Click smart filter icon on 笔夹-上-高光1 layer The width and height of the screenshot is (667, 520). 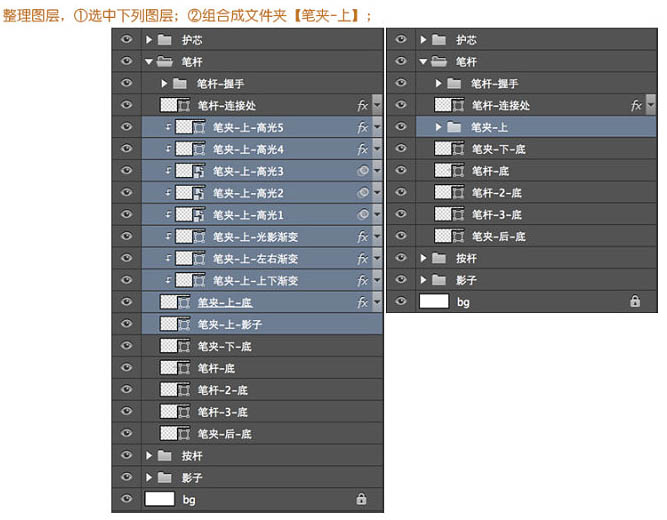[x=363, y=214]
